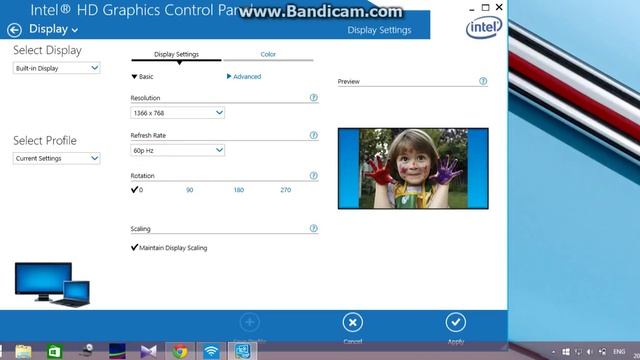The height and width of the screenshot is (360, 640).
Task: Open help for Scaling
Action: click(313, 228)
